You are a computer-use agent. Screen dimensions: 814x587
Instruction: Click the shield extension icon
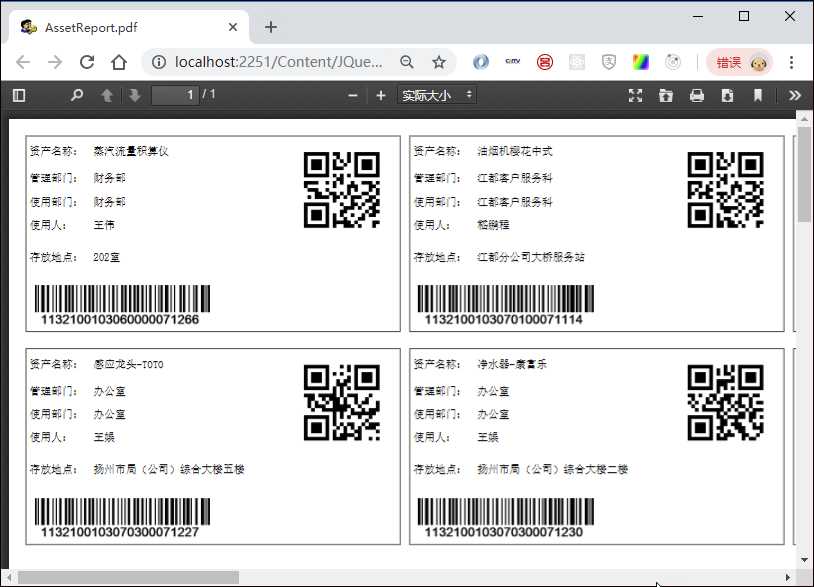tap(609, 62)
